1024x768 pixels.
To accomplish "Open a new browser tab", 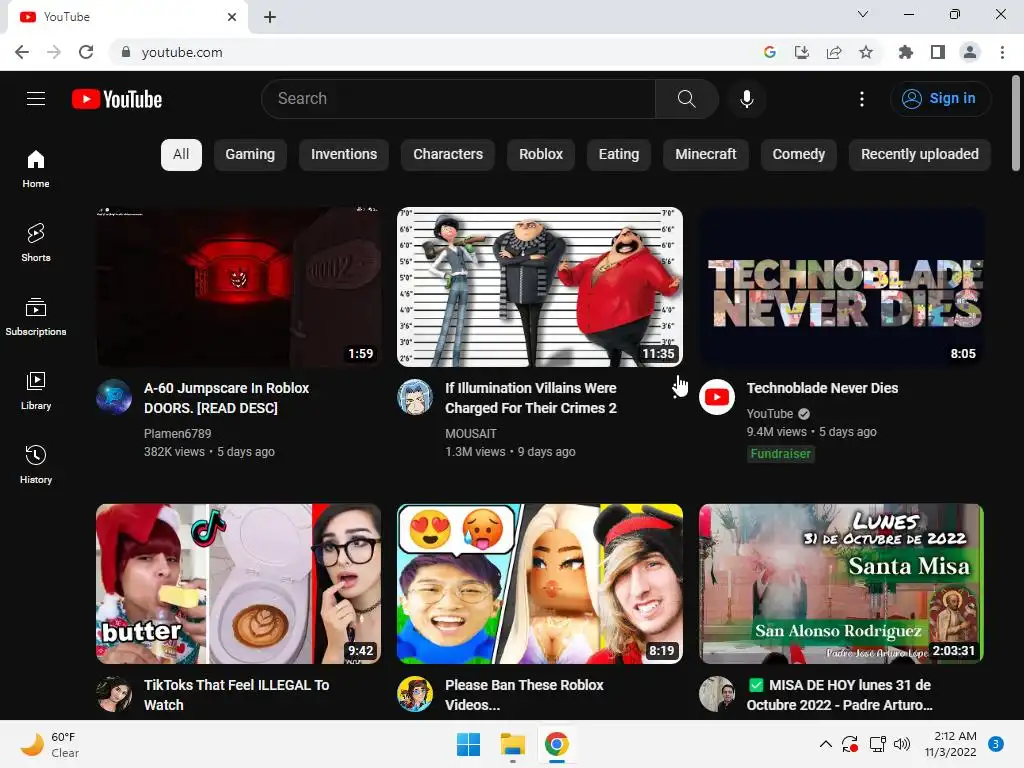I will coord(270,17).
